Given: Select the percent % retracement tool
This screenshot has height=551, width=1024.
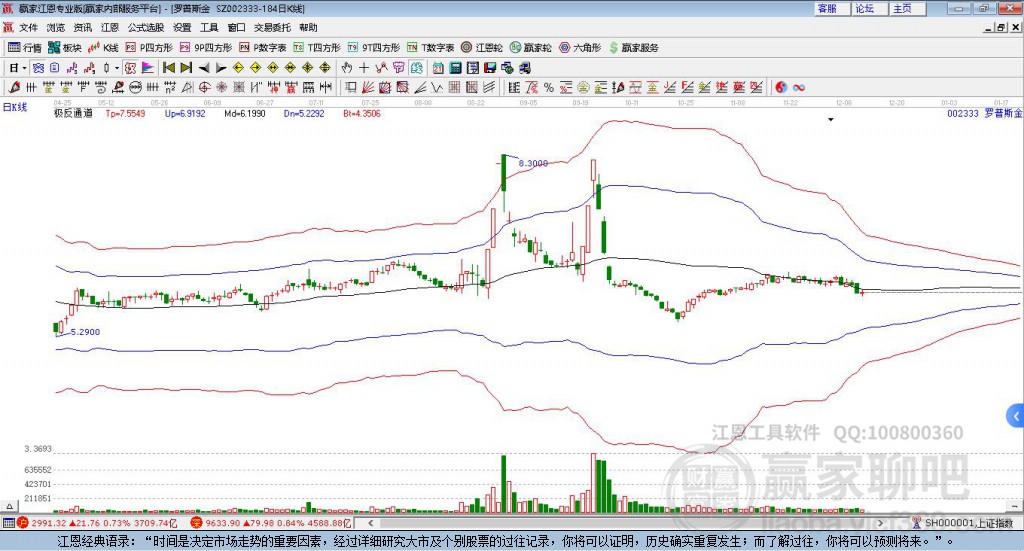Looking at the screenshot, I should 549,87.
